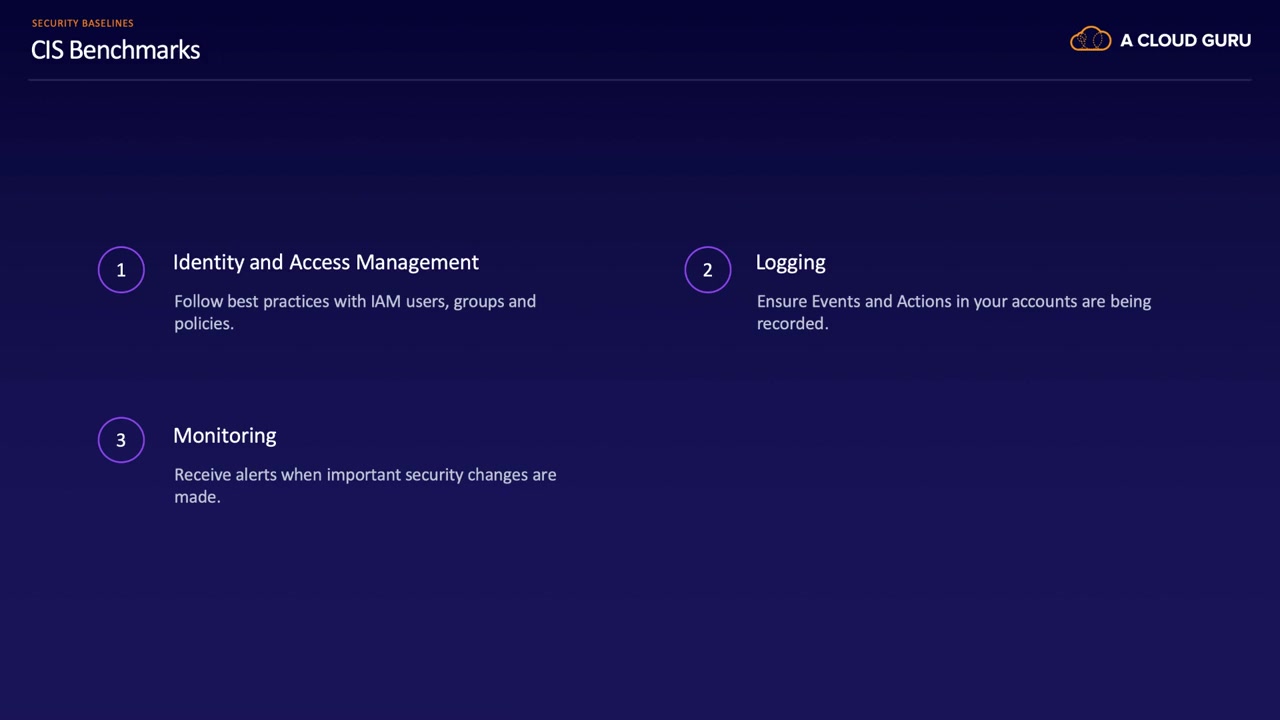
Task: Select the Identity and Access Management heading
Action: pos(325,262)
